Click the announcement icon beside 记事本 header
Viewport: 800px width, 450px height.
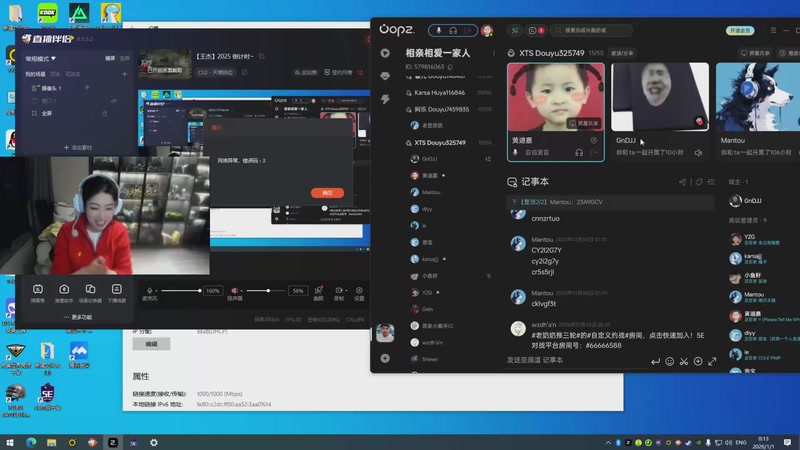[x=682, y=182]
